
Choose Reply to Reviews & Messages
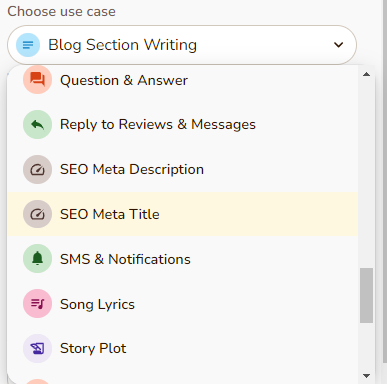pos(183,125)
